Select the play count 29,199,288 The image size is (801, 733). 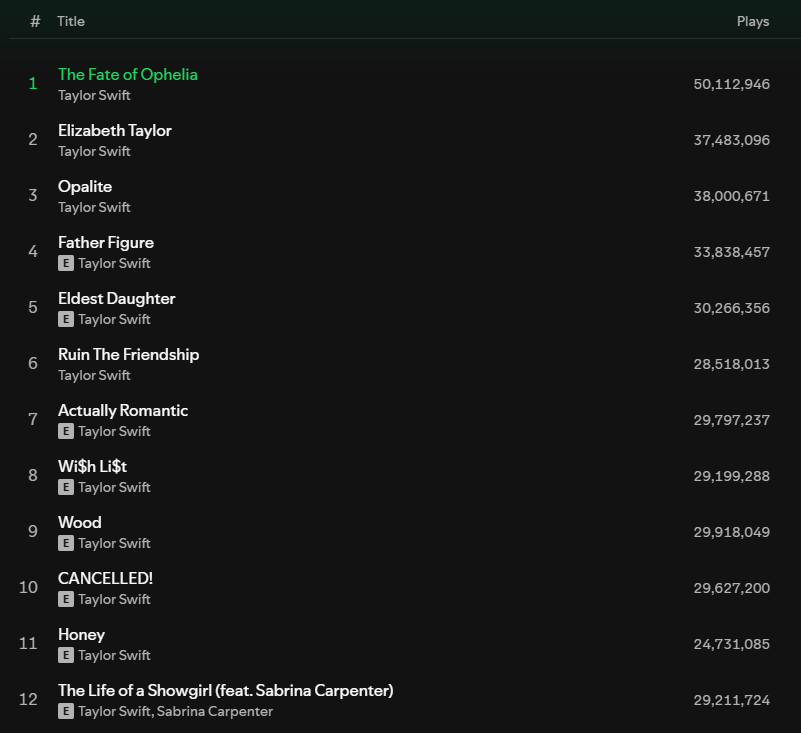point(732,476)
